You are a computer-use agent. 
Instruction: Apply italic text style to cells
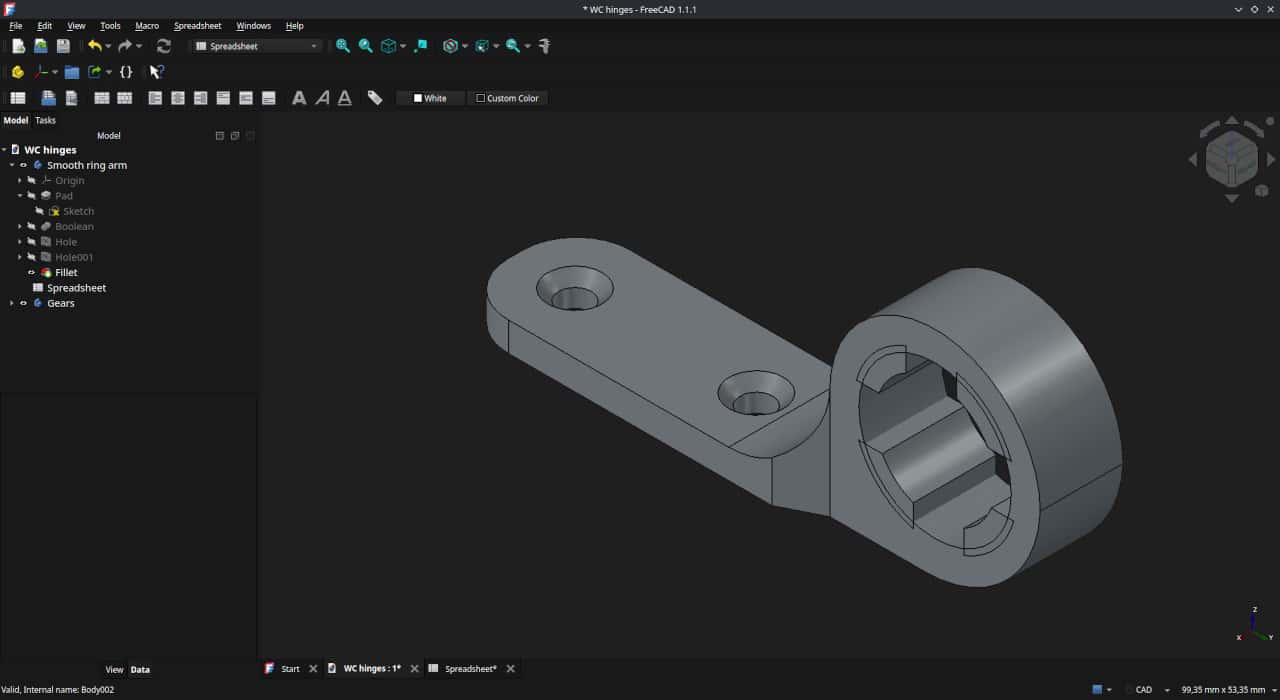tap(322, 98)
